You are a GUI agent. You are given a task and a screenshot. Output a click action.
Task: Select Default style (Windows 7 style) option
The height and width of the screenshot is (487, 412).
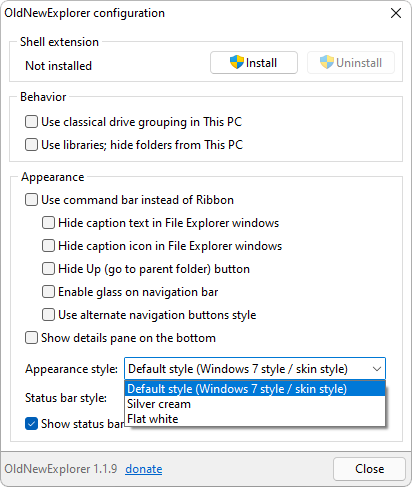click(x=255, y=389)
